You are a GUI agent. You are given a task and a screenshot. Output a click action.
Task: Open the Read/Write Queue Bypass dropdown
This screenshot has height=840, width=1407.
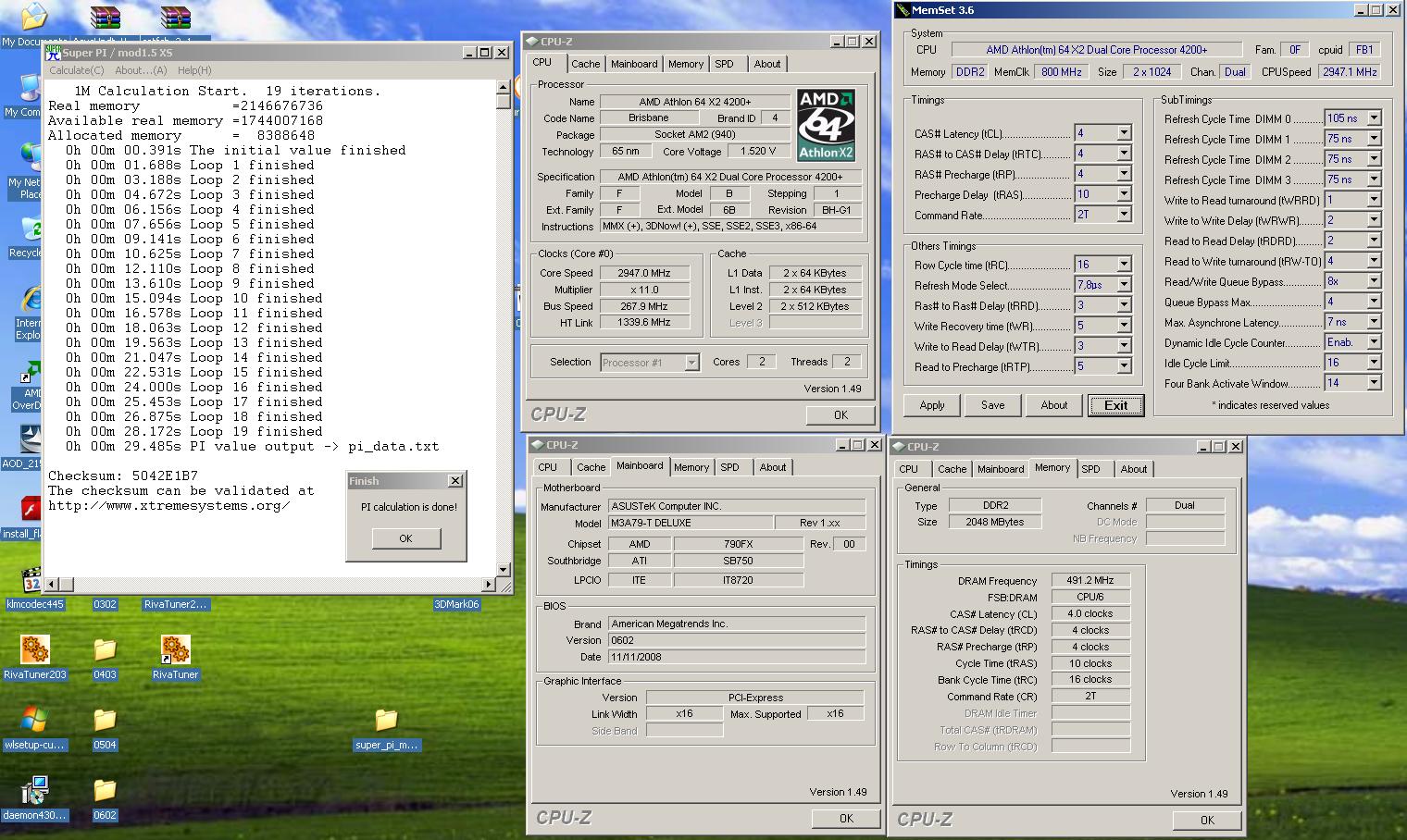coord(1374,281)
